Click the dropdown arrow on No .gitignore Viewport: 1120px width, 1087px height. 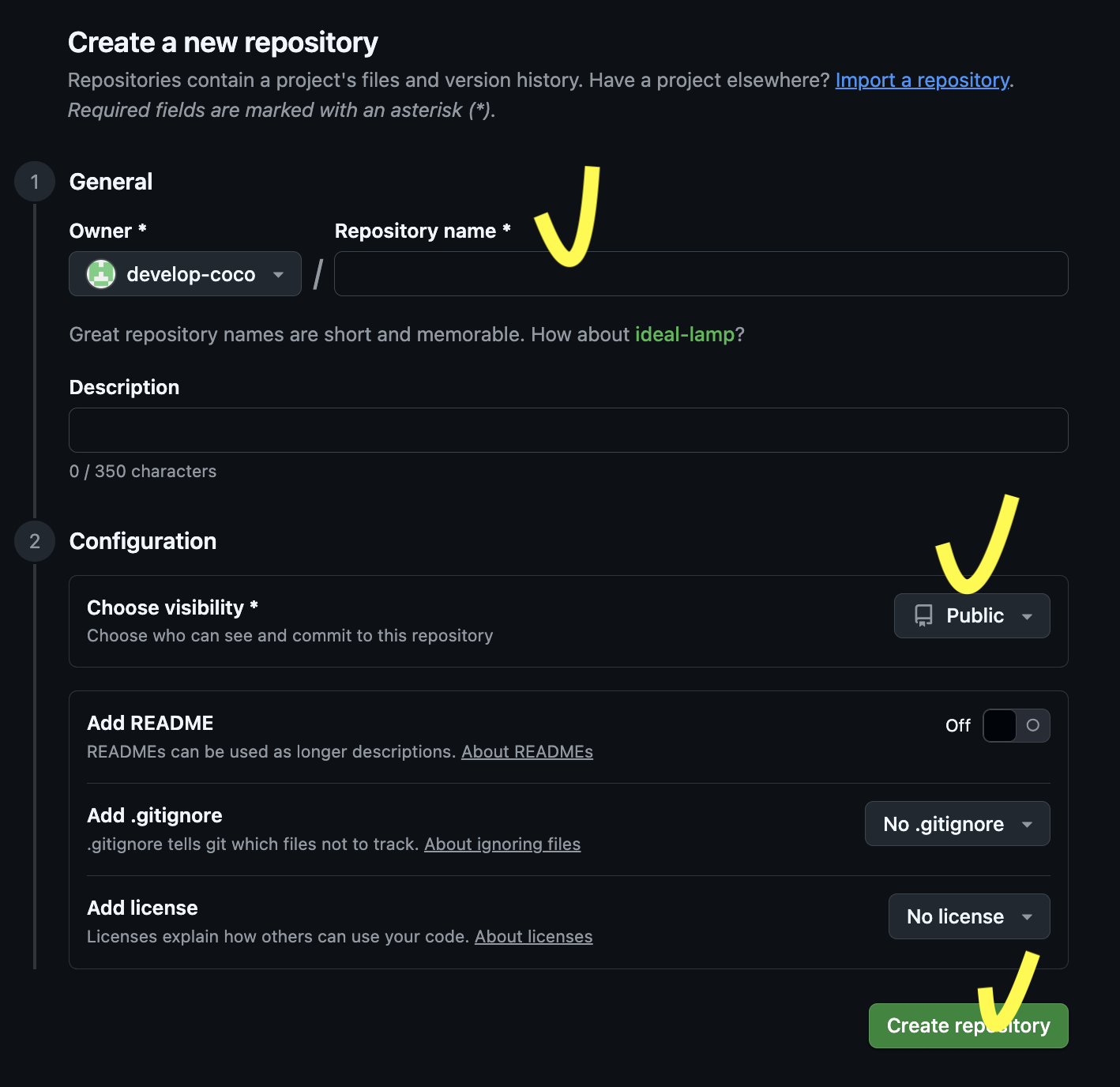coord(1027,823)
